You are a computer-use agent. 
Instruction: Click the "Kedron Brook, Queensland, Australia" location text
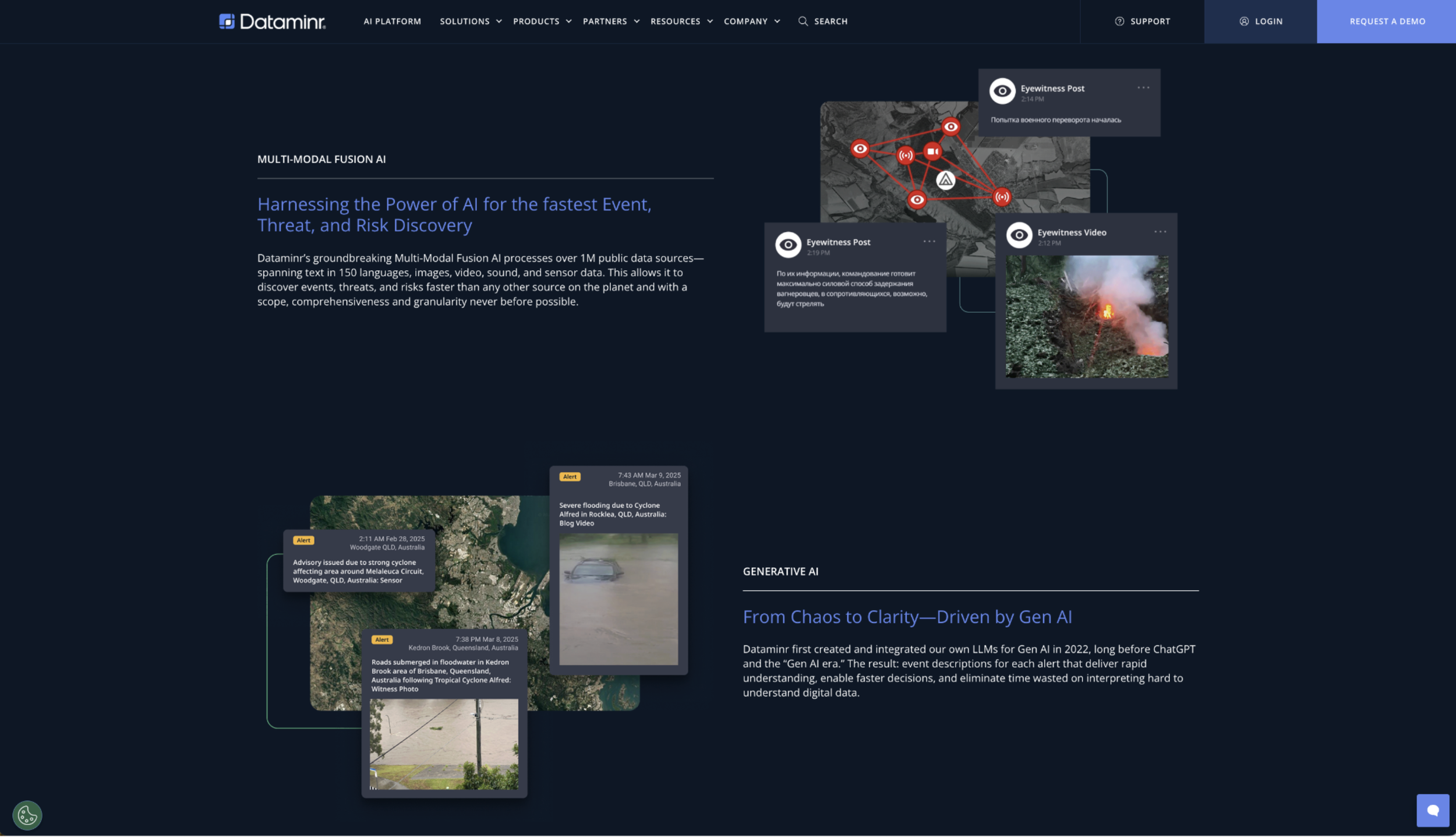(463, 648)
